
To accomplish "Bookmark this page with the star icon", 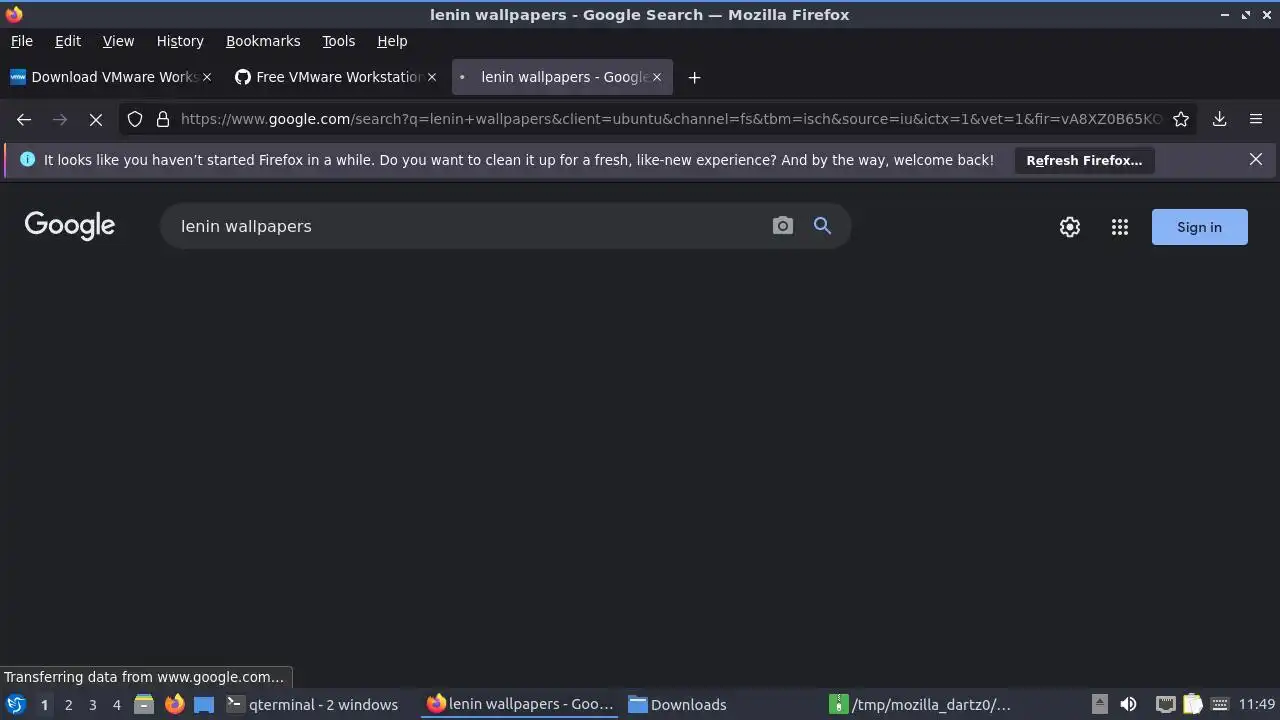I will click(x=1181, y=119).
